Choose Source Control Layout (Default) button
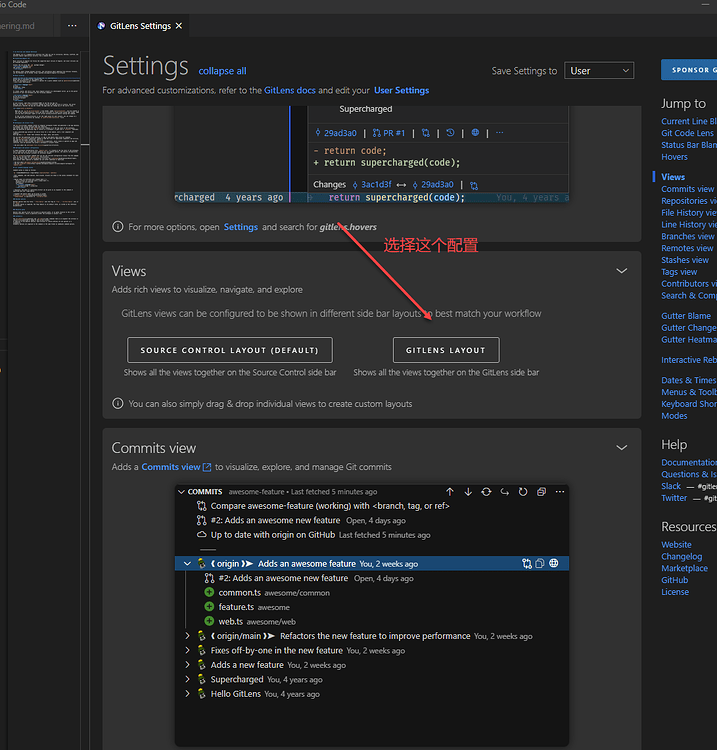Screen dimensions: 717x750 click(x=230, y=350)
